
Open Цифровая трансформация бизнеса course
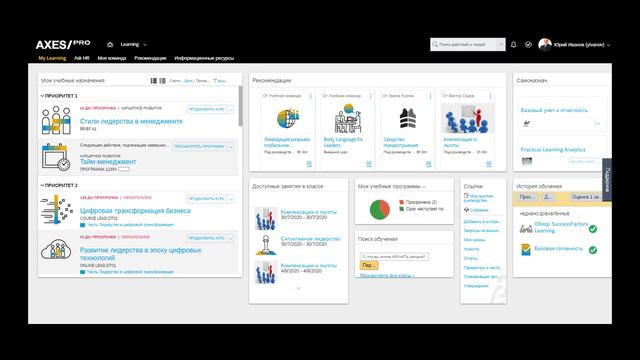pos(135,211)
